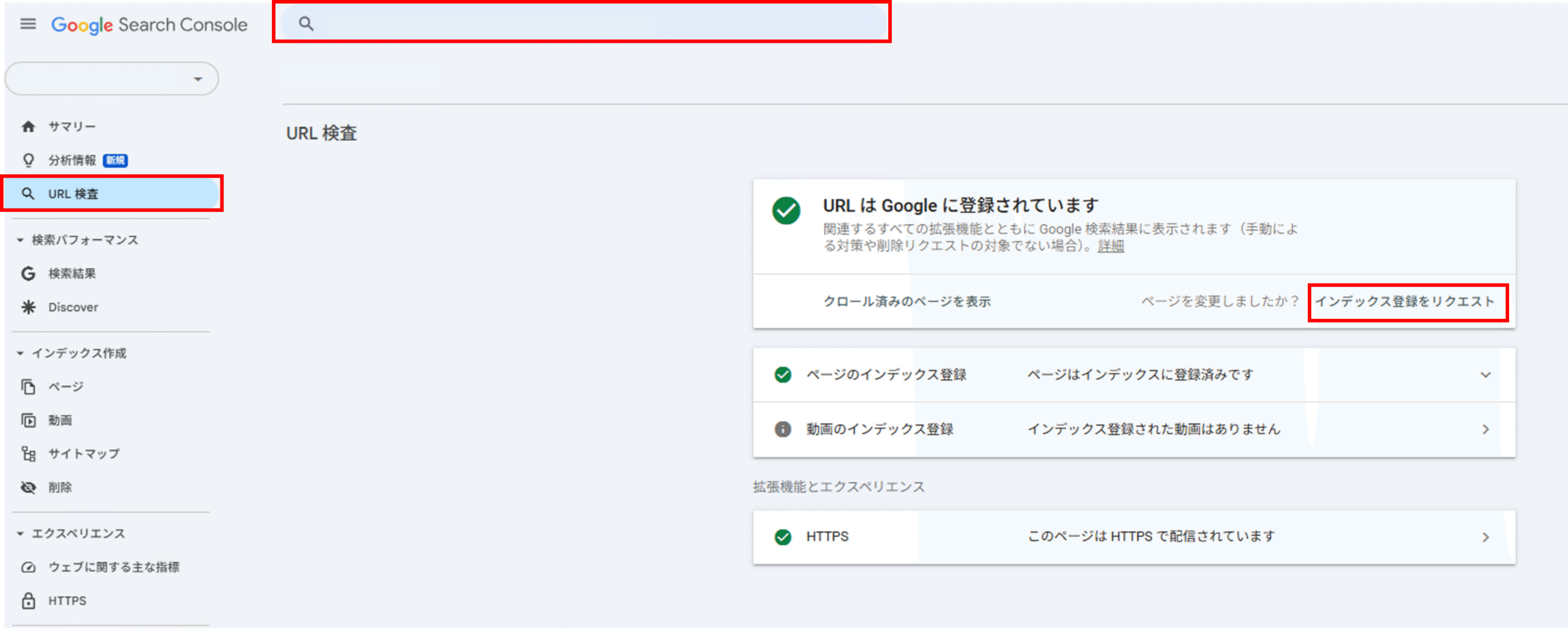Open ウェブに関する主な指標 report
The height and width of the screenshot is (628, 1568).
[x=114, y=567]
